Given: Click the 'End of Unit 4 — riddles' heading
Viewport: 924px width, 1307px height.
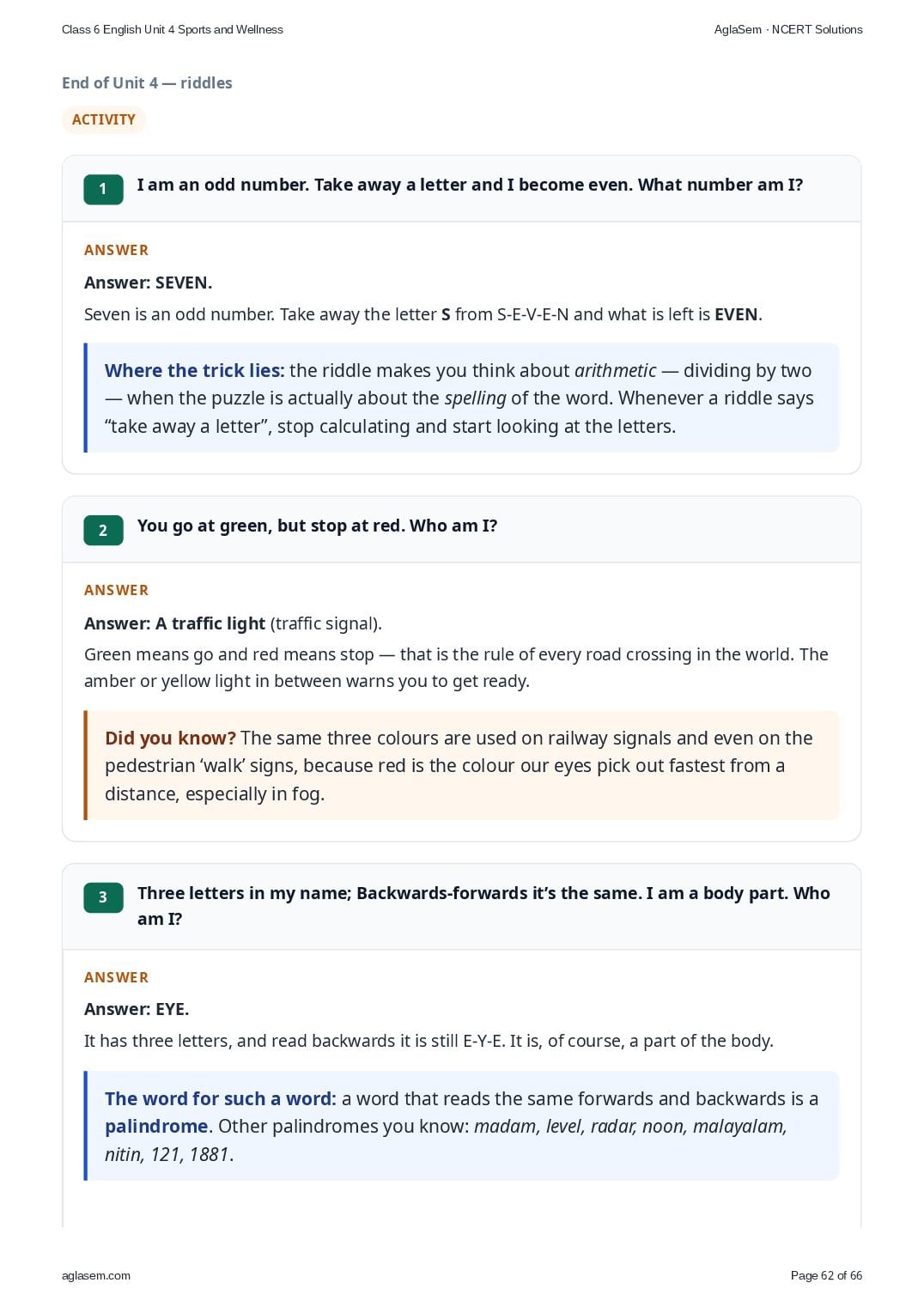Looking at the screenshot, I should (x=147, y=83).
